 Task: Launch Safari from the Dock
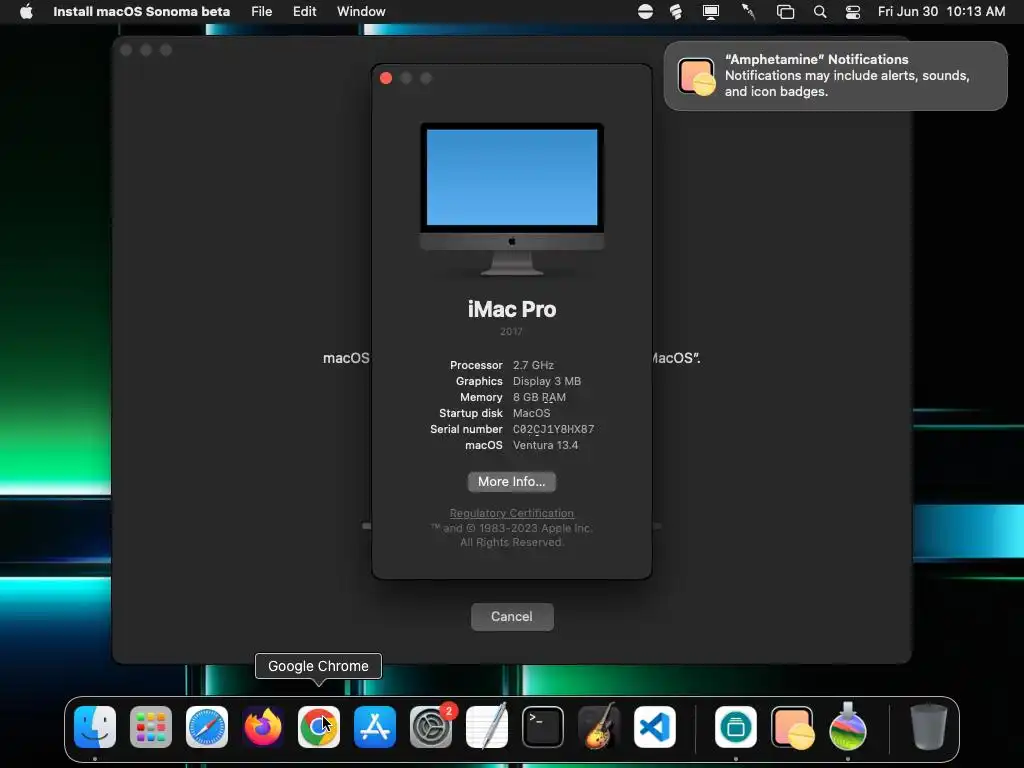coord(207,727)
